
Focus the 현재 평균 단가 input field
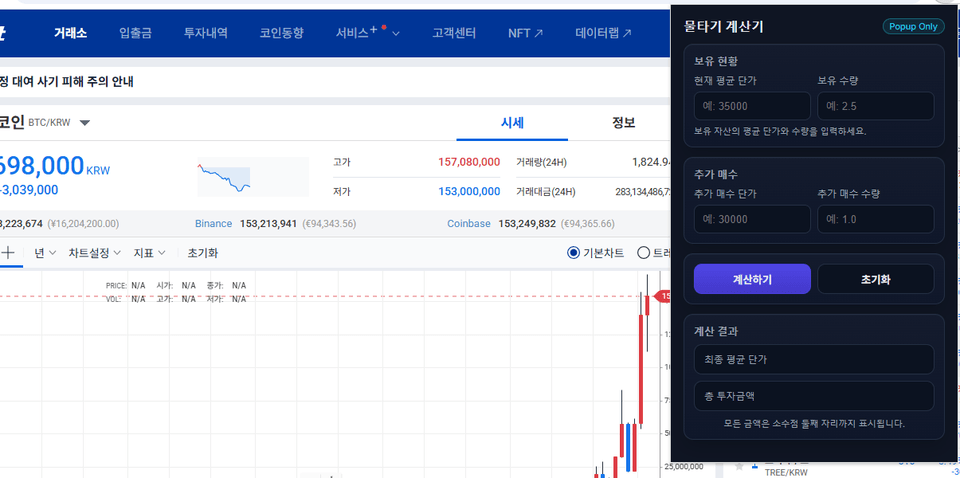(752, 106)
